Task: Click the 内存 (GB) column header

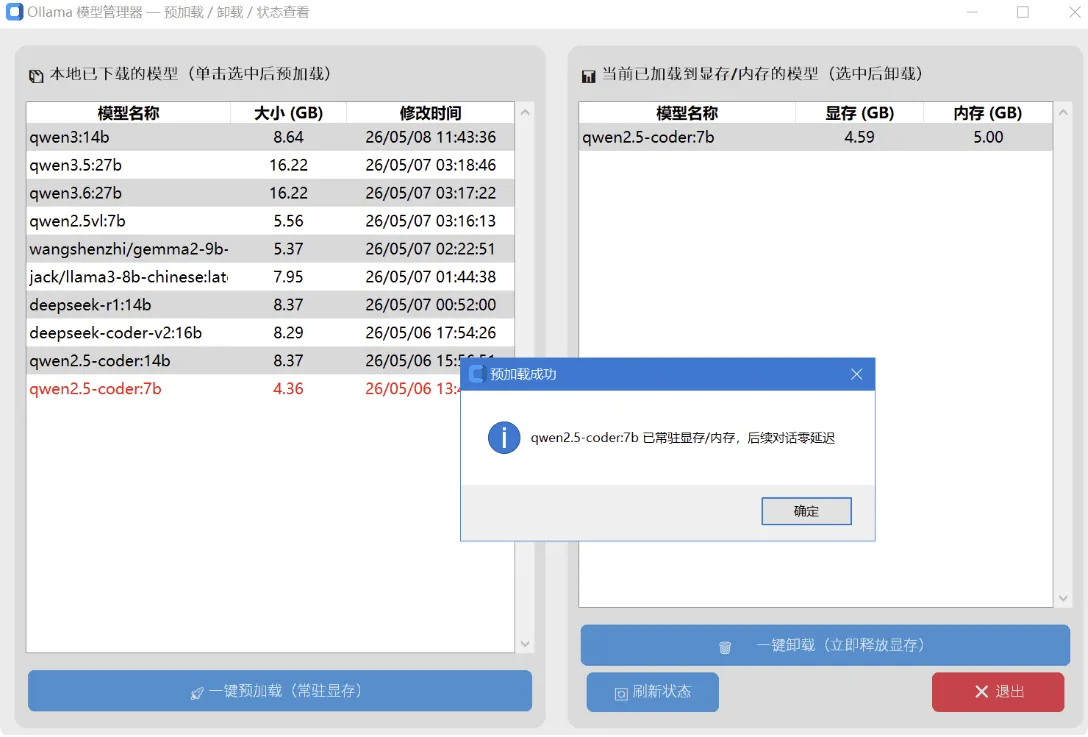Action: point(987,113)
